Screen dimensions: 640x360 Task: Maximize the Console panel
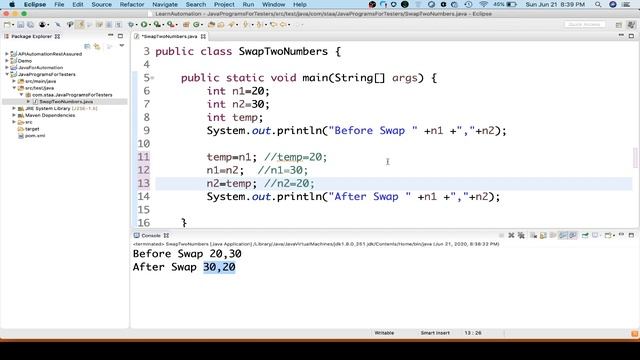coord(631,236)
